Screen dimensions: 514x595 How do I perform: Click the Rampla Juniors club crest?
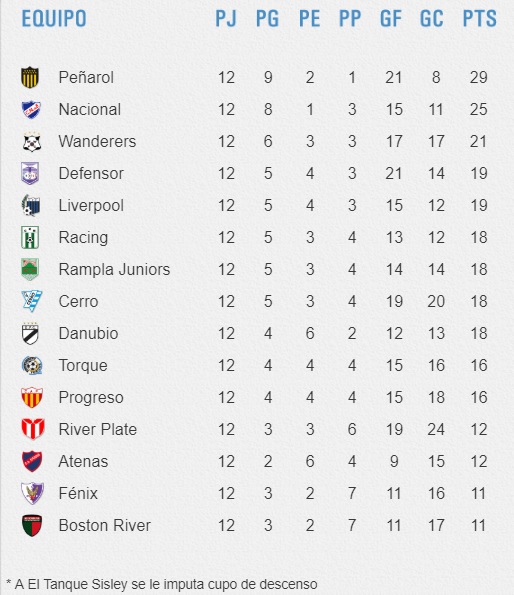tap(30, 269)
